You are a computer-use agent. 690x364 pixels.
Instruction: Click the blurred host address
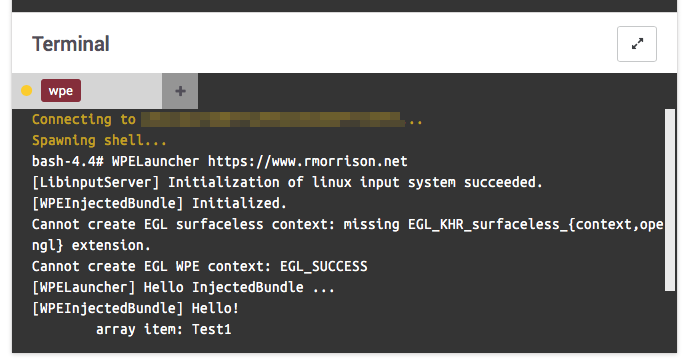(273, 119)
